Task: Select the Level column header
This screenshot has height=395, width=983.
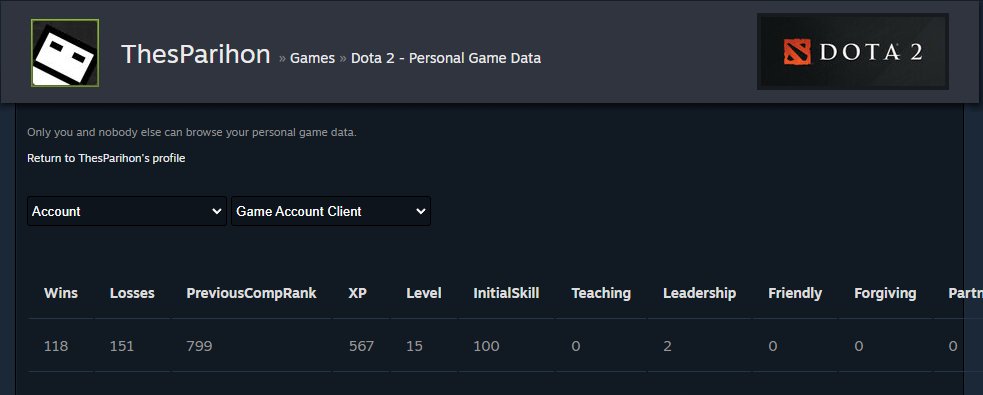Action: coord(424,293)
